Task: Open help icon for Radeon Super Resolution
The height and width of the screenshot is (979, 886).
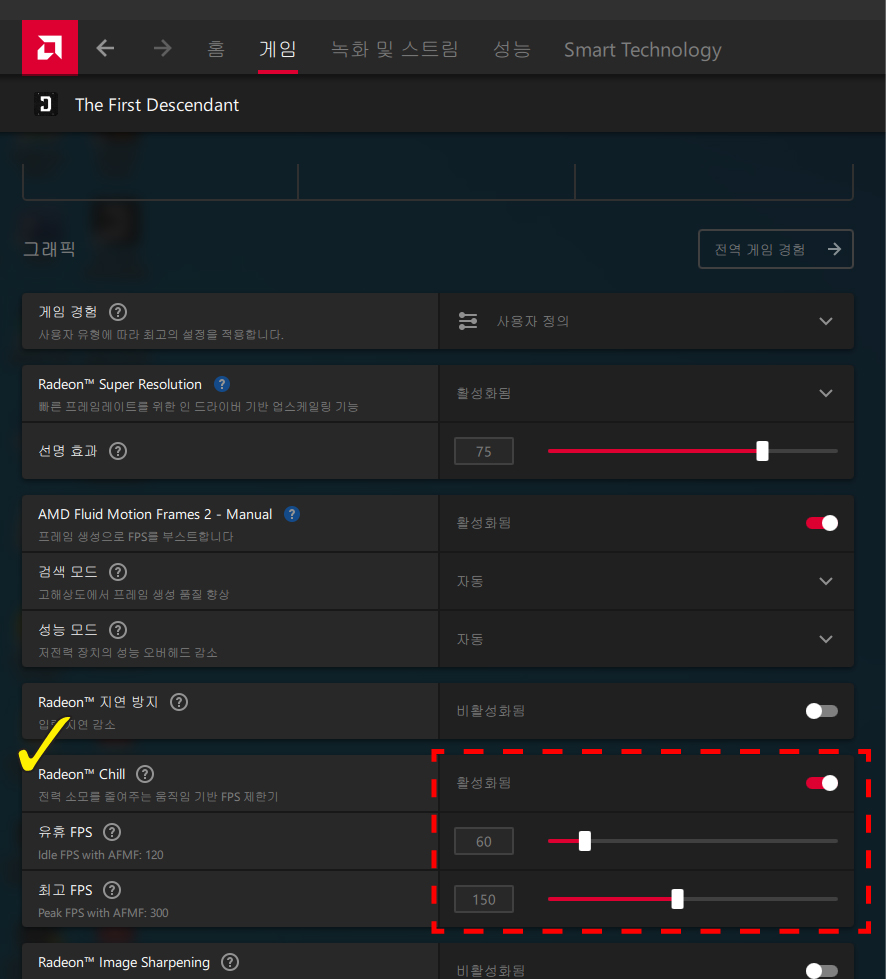Action: [x=222, y=384]
